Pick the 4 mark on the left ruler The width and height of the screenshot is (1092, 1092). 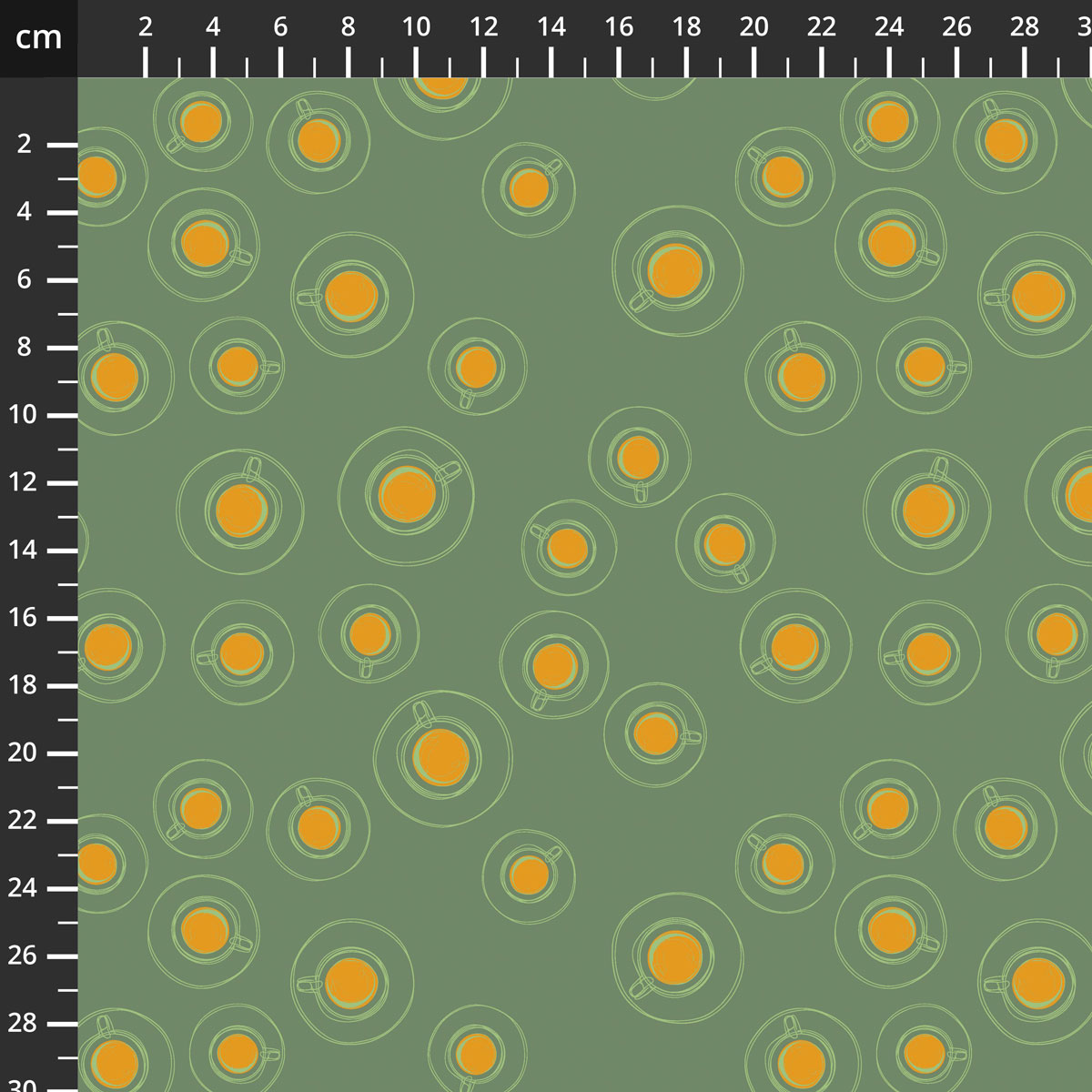pyautogui.click(x=24, y=212)
